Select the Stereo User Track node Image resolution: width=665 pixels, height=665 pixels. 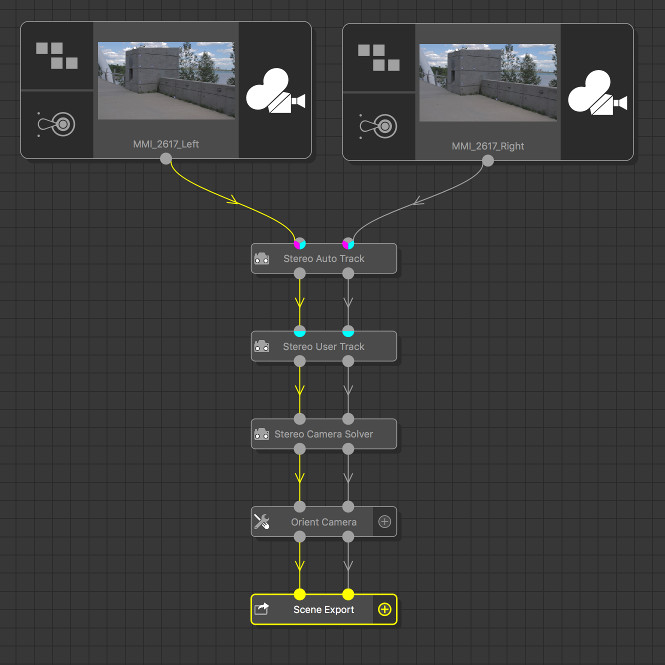pyautogui.click(x=324, y=346)
